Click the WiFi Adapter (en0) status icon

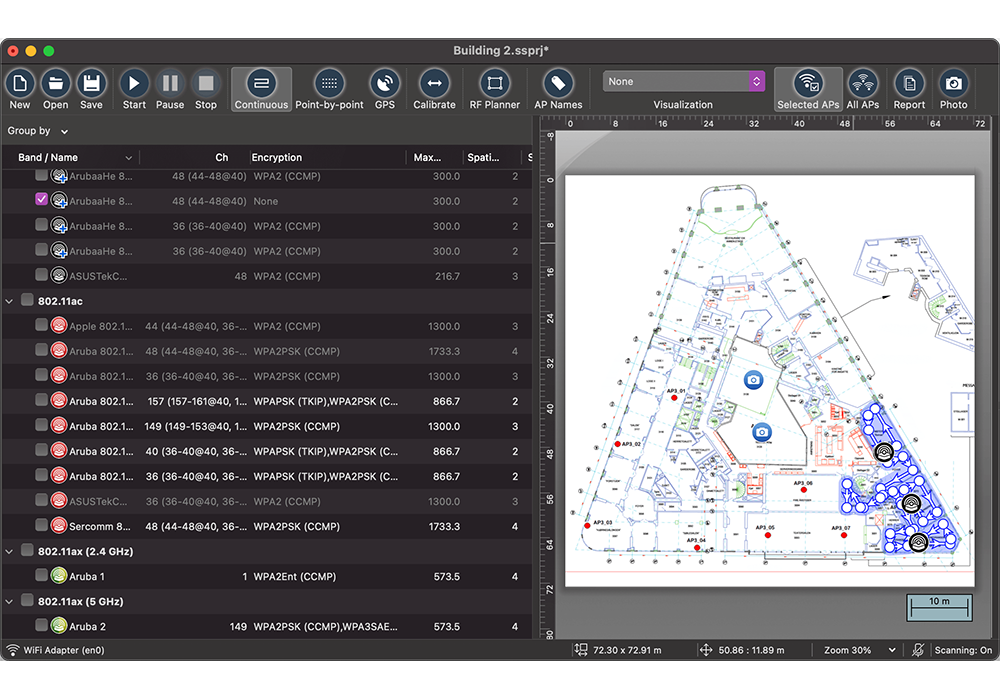[12, 650]
